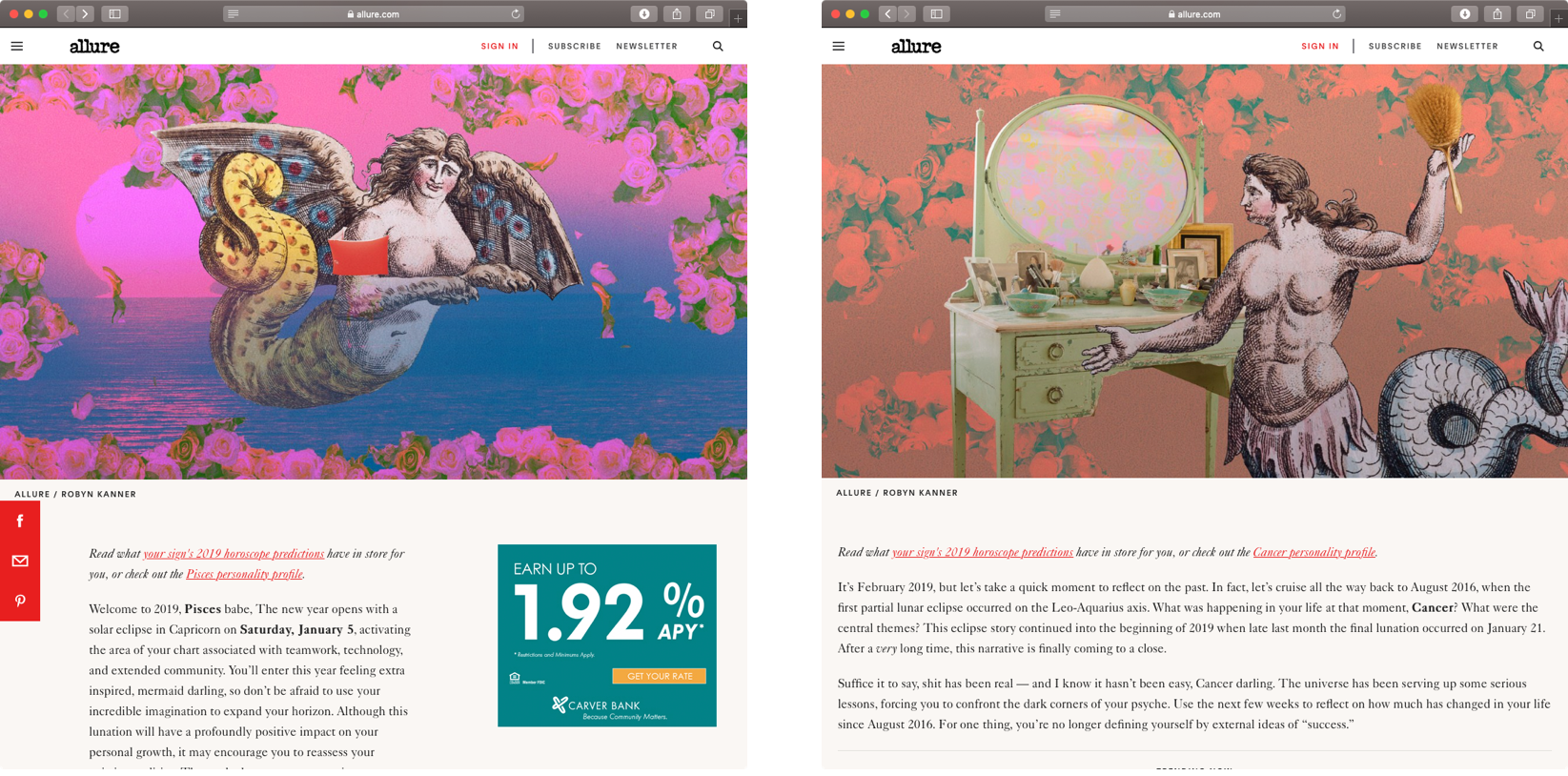This screenshot has width=1568, height=776.
Task: Open Pisces personality profile link
Action: [244, 574]
